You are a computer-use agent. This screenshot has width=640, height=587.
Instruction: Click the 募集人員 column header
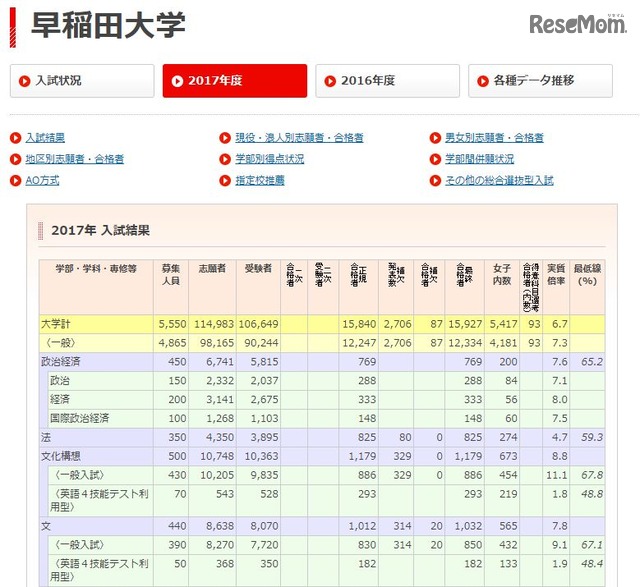click(171, 287)
